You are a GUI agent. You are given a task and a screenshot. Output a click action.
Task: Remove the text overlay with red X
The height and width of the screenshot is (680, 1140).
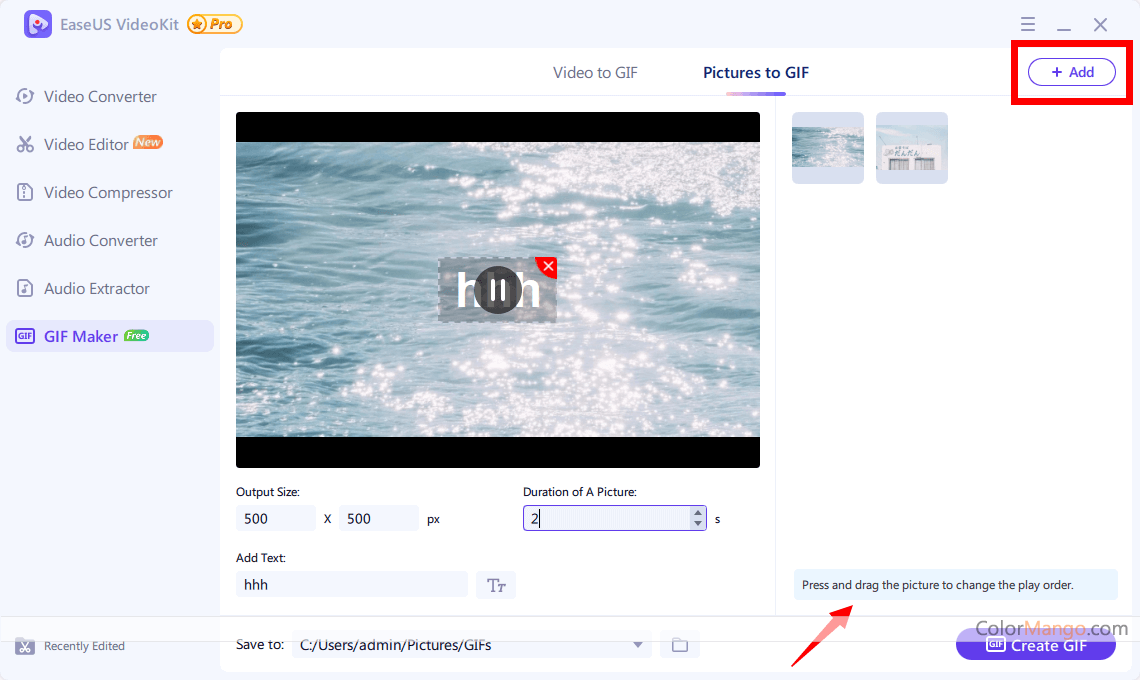(547, 267)
